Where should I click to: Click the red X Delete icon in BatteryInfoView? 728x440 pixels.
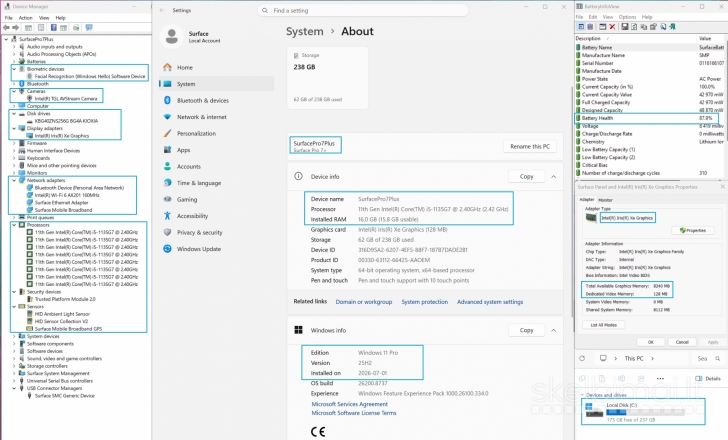click(x=612, y=26)
